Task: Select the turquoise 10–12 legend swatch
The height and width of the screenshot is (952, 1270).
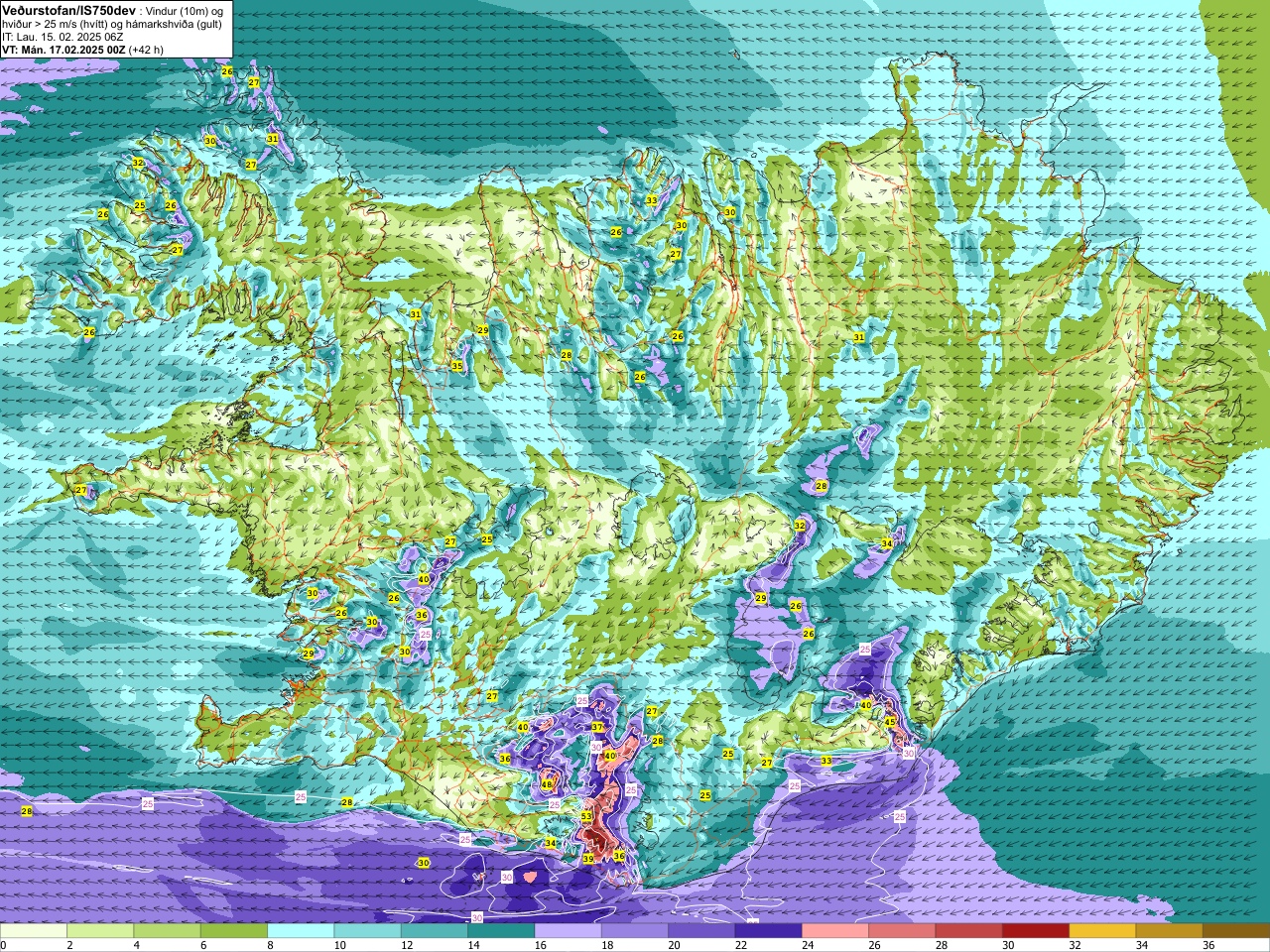Action: coord(367,931)
